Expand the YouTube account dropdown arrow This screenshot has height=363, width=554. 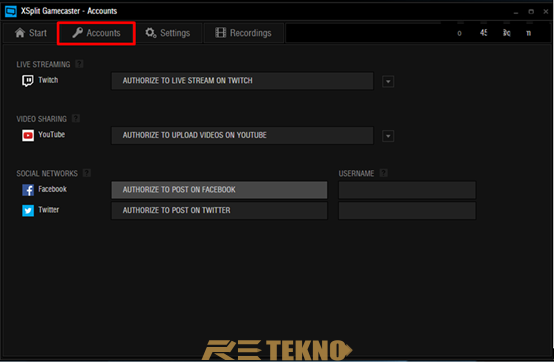[388, 136]
